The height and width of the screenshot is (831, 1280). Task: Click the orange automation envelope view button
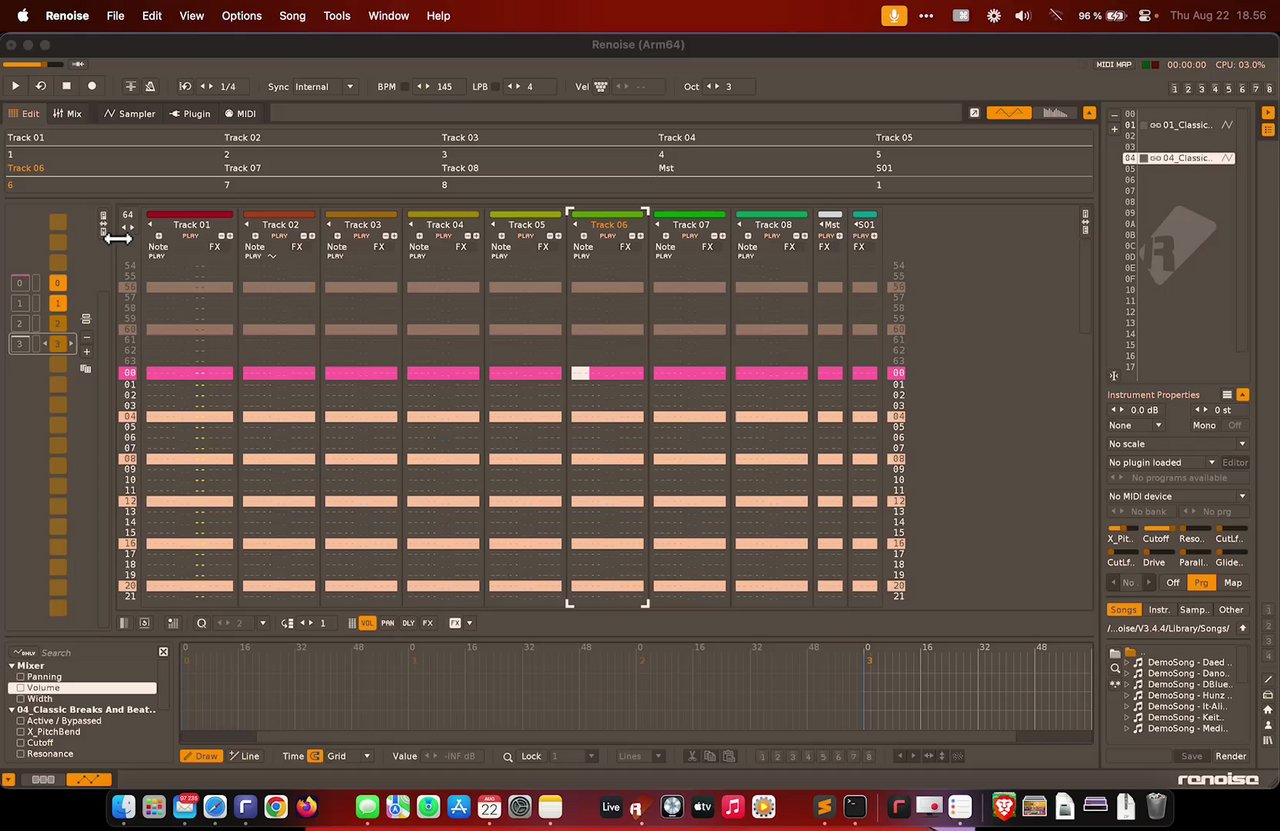(x=1009, y=113)
